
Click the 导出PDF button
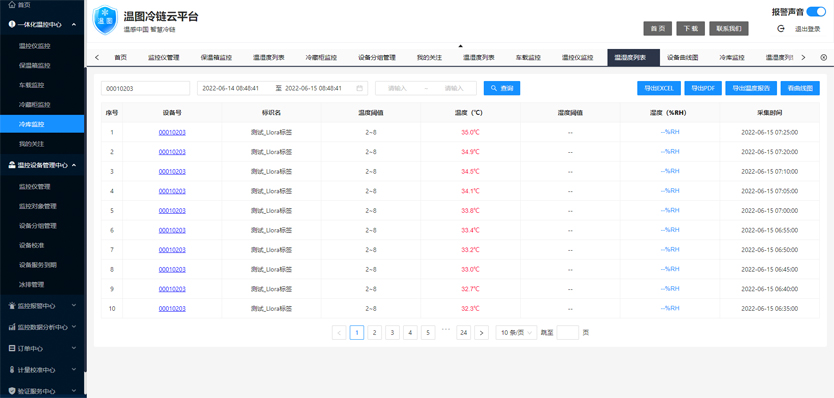click(x=703, y=88)
